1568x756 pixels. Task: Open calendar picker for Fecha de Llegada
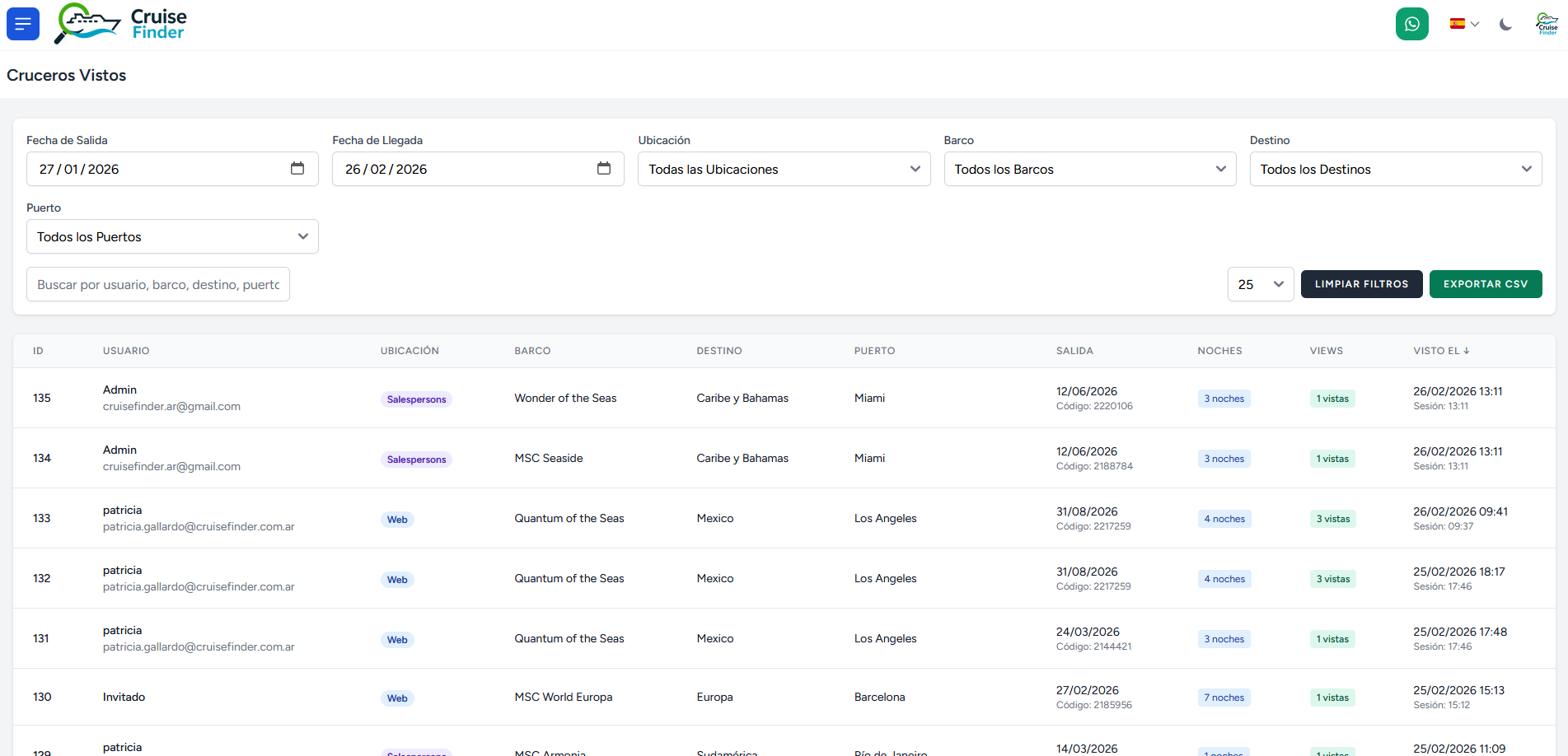[603, 169]
